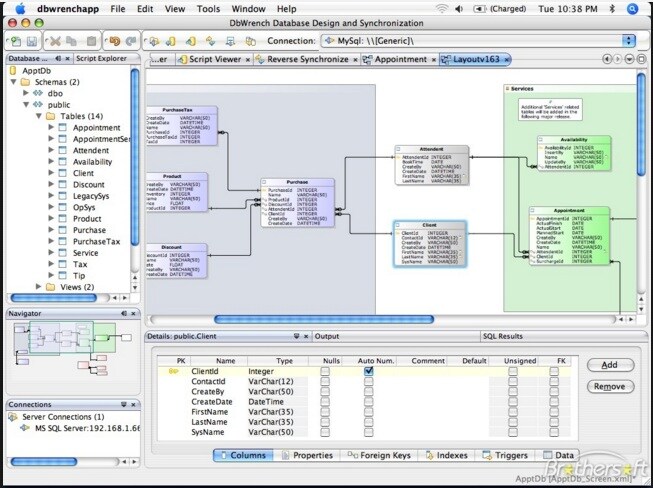The width and height of the screenshot is (653, 488).
Task: Click the diagram's horizontal scrollbar thumb
Action: (x=324, y=319)
